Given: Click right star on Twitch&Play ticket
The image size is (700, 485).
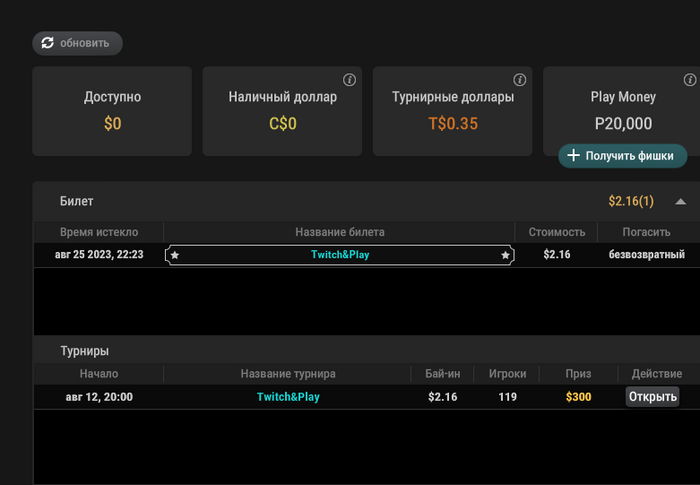Looking at the screenshot, I should coord(505,255).
